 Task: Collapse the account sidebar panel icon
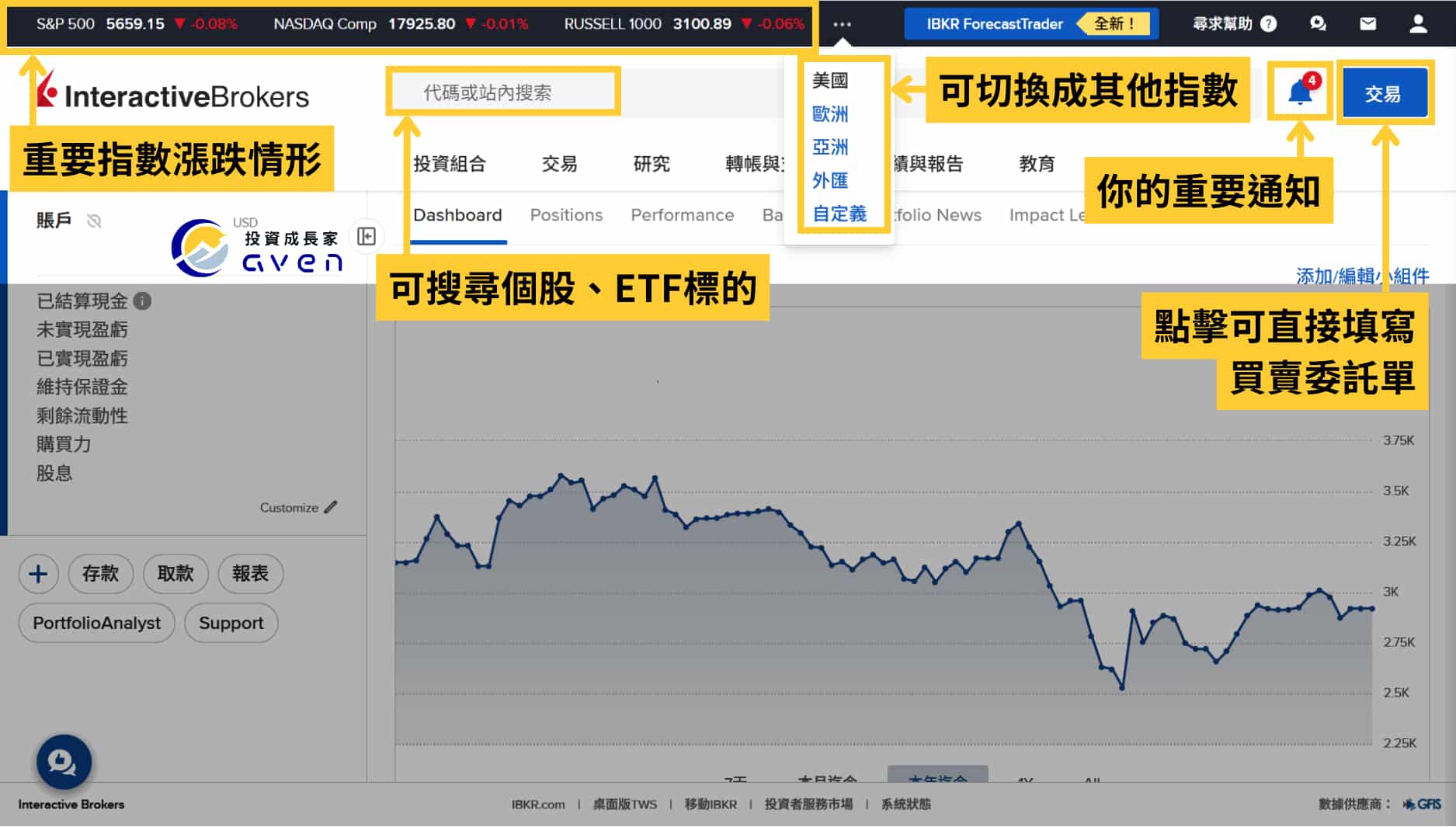coord(367,236)
